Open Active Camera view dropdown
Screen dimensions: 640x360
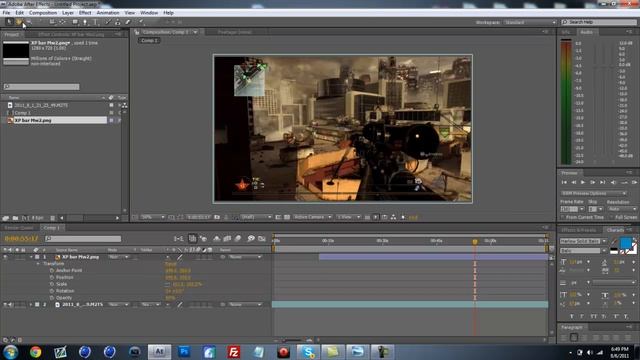coord(312,217)
